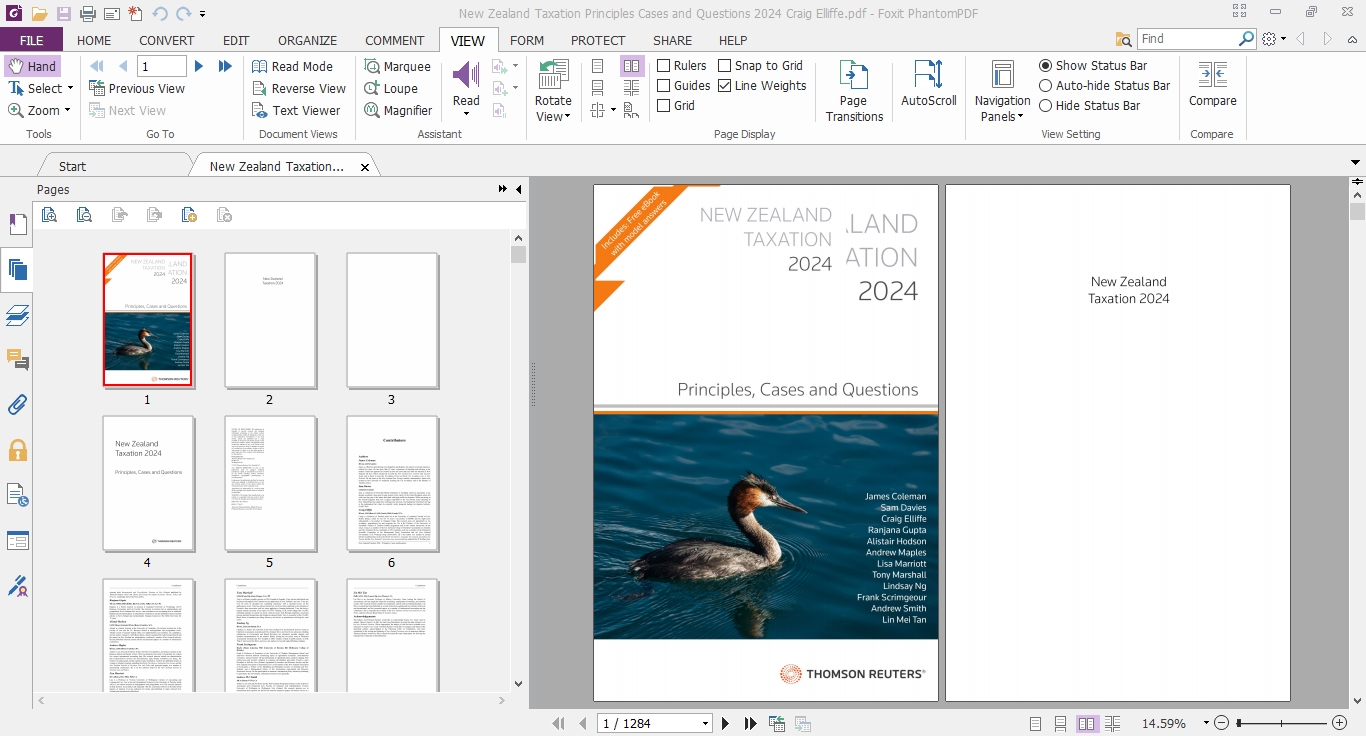Click the Pages panel vertical scrollbar thumb
This screenshot has width=1366, height=736.
[x=518, y=254]
